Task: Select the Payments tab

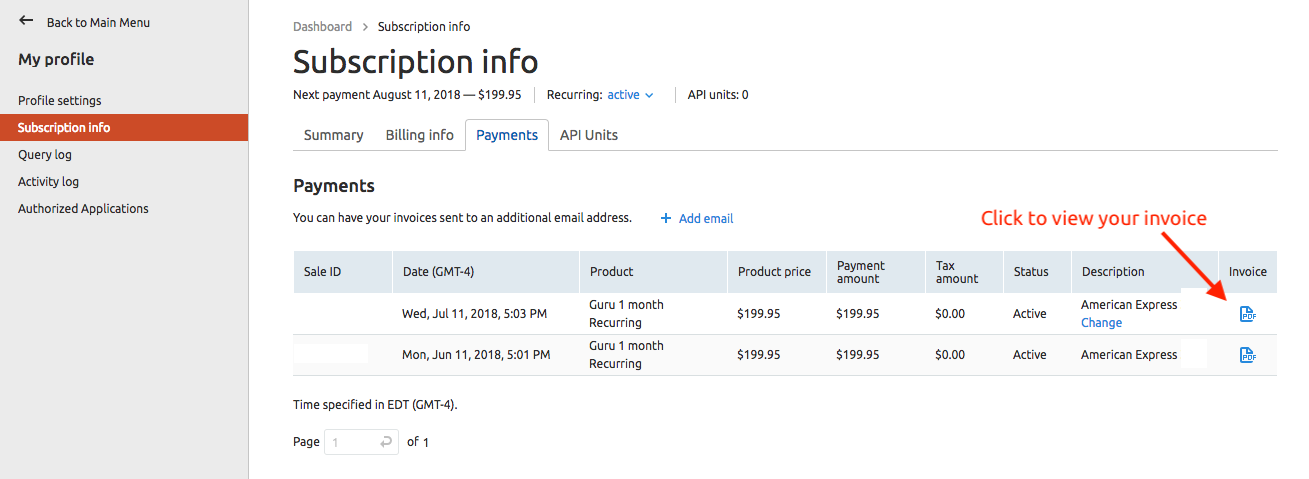Action: (x=507, y=135)
